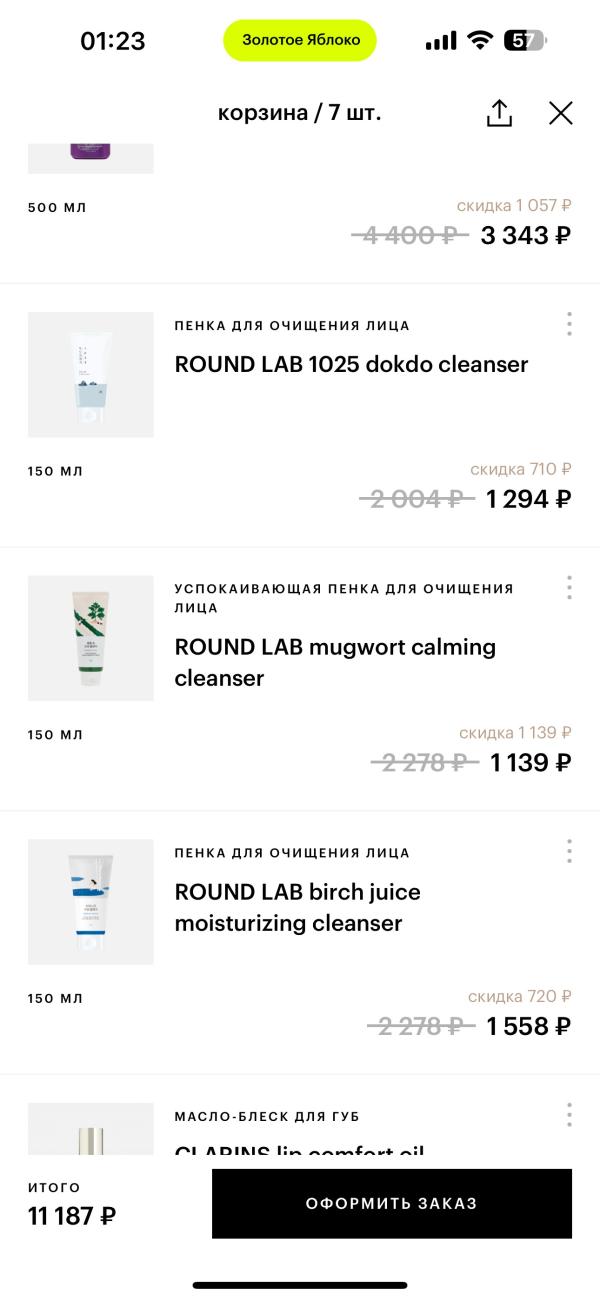Viewport: 600px width, 1300px height.
Task: Tap the итого 11 187 ₽ total
Action: coord(72,1204)
